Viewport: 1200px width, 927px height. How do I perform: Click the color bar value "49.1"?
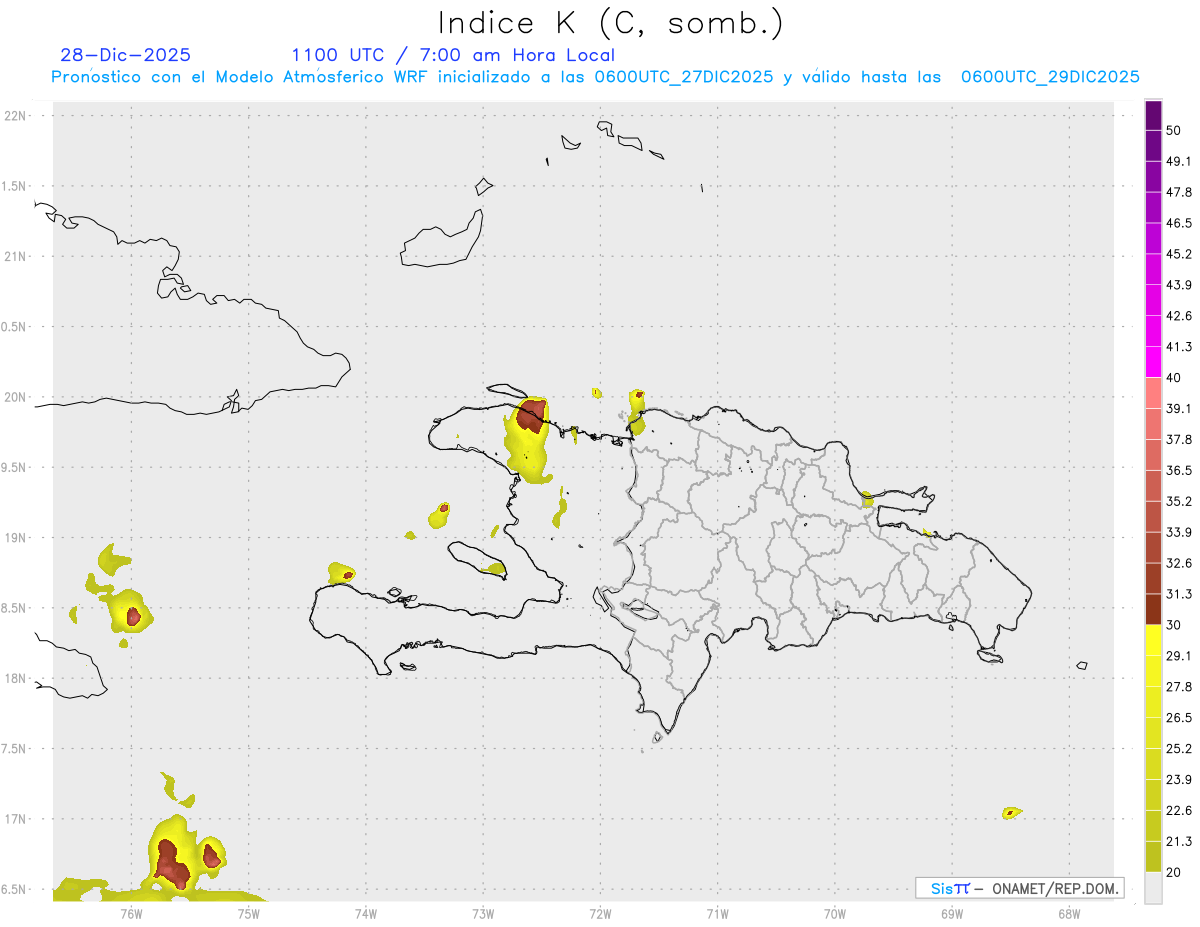pyautogui.click(x=1179, y=161)
